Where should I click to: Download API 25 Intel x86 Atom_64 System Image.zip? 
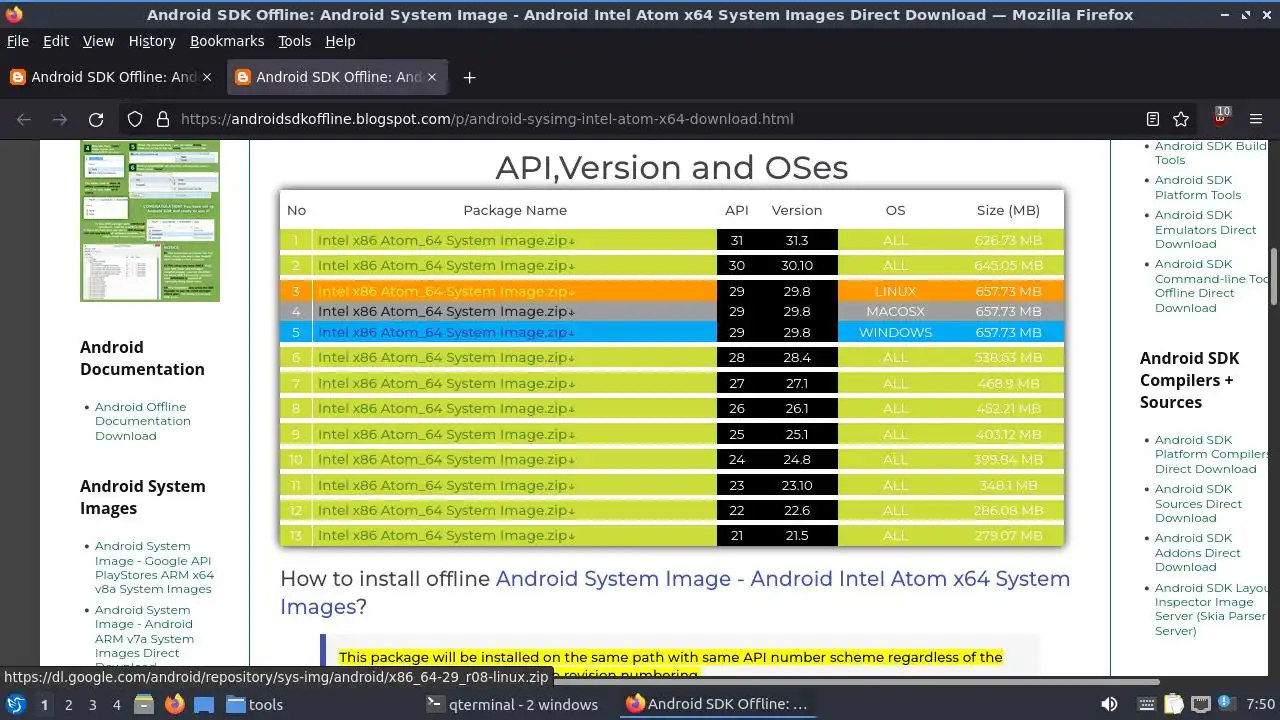click(x=446, y=434)
